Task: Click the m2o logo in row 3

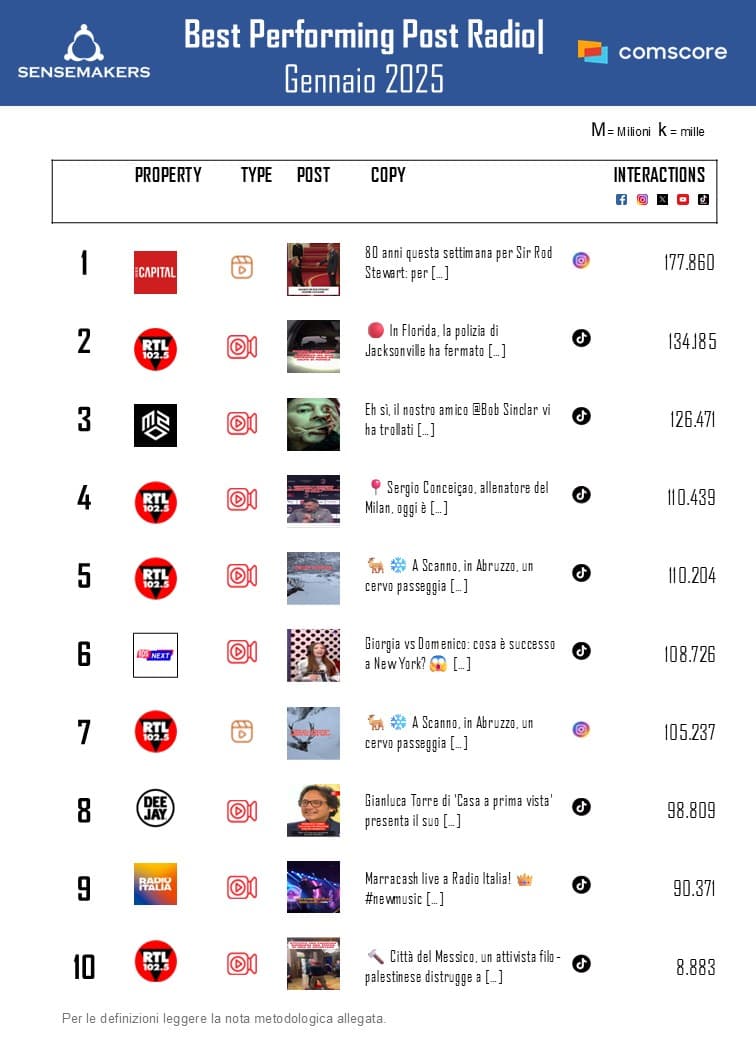Action: click(155, 425)
